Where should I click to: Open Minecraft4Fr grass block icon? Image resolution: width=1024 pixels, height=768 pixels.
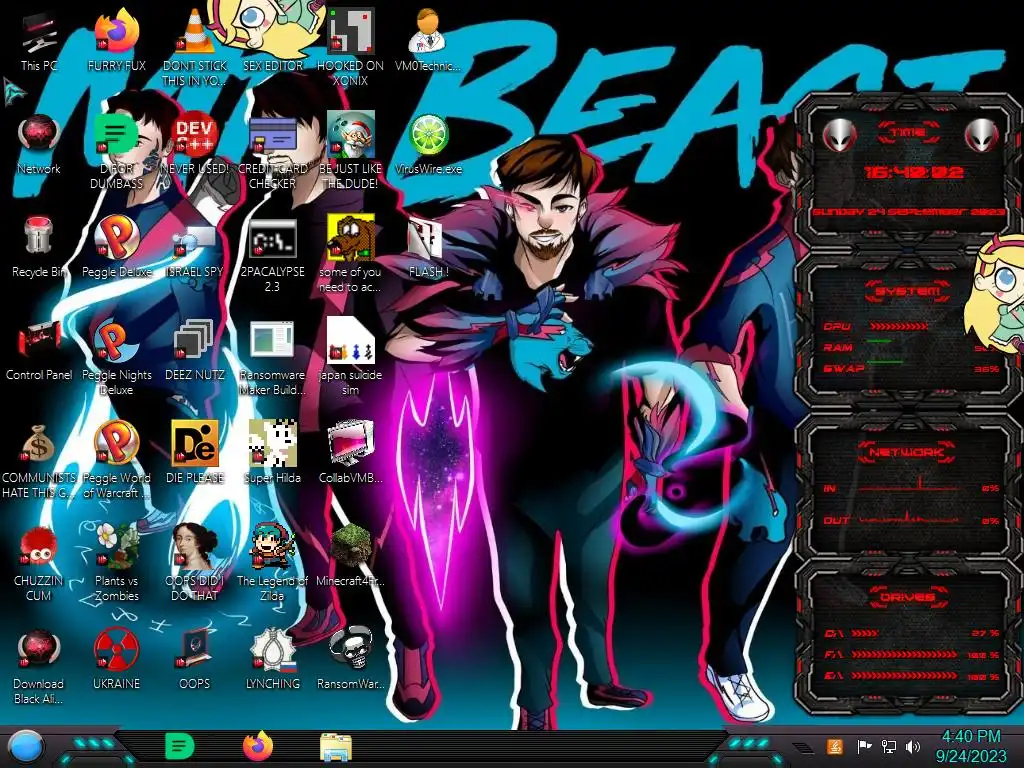coord(351,556)
